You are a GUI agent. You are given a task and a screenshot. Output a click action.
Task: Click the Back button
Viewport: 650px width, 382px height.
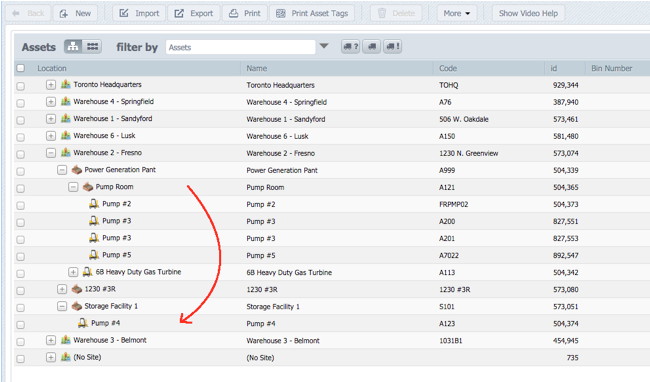pos(28,13)
